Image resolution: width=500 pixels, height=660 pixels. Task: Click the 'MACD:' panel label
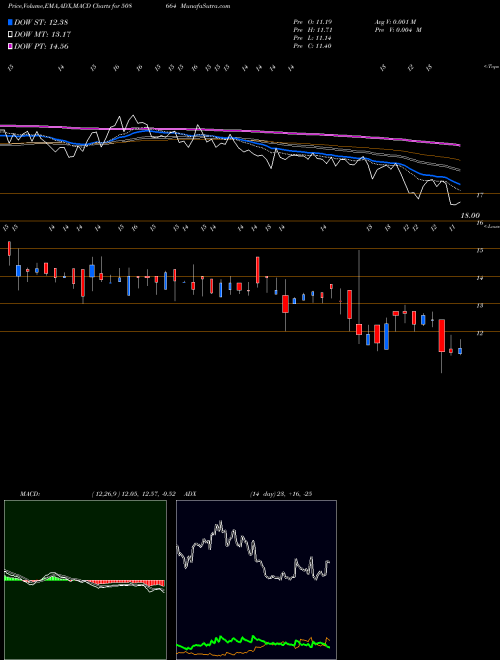(x=29, y=494)
